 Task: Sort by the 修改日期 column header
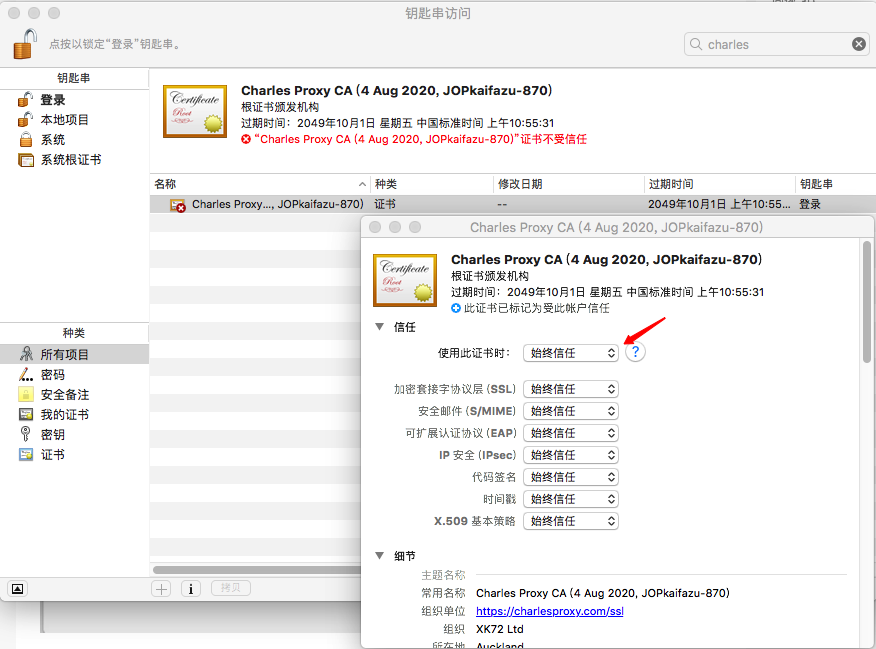569,184
